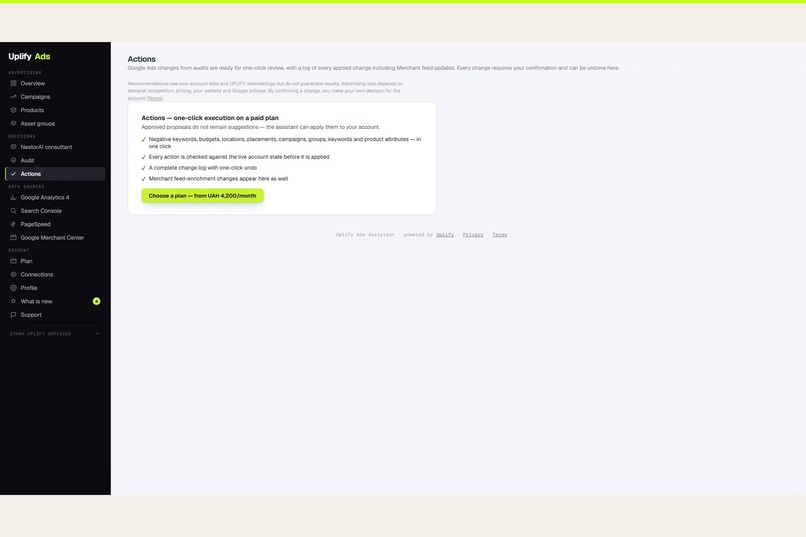Open the Support page
The height and width of the screenshot is (537, 806).
[x=55, y=314]
